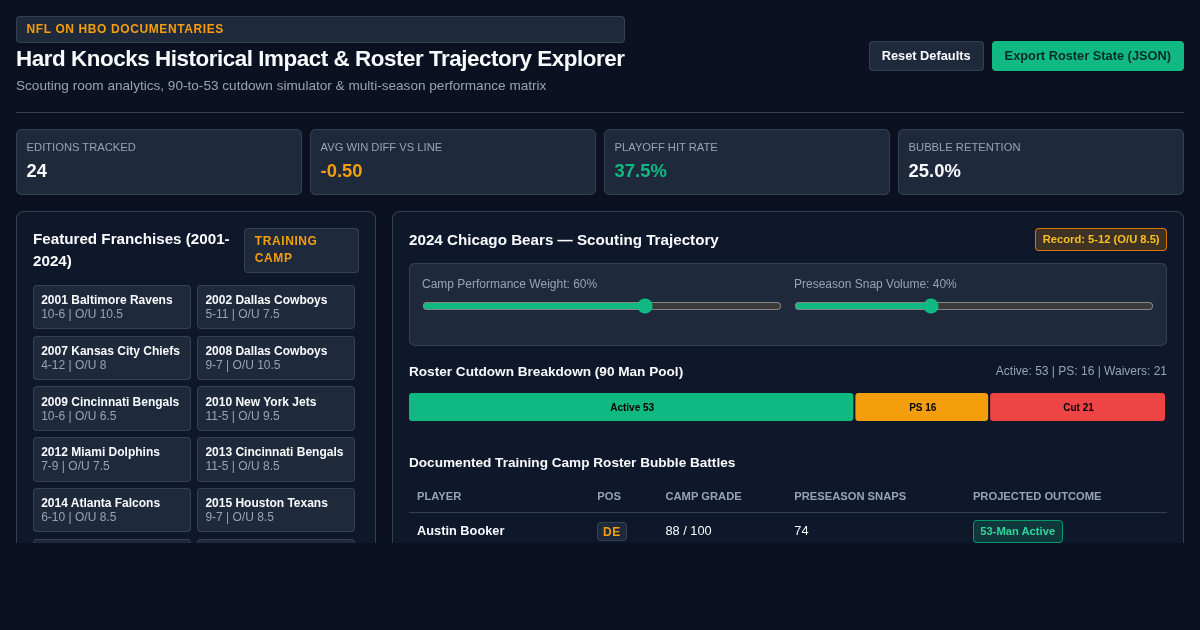Export roster state as JSON
1200x630 pixels.
[1088, 56]
